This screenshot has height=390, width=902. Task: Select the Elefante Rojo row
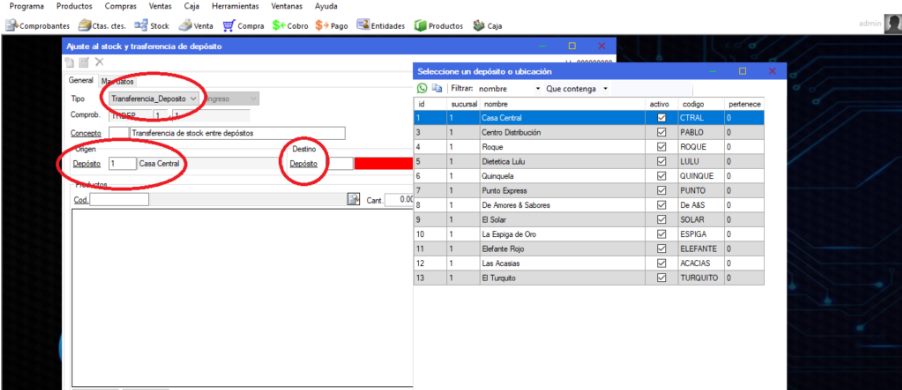(x=589, y=249)
